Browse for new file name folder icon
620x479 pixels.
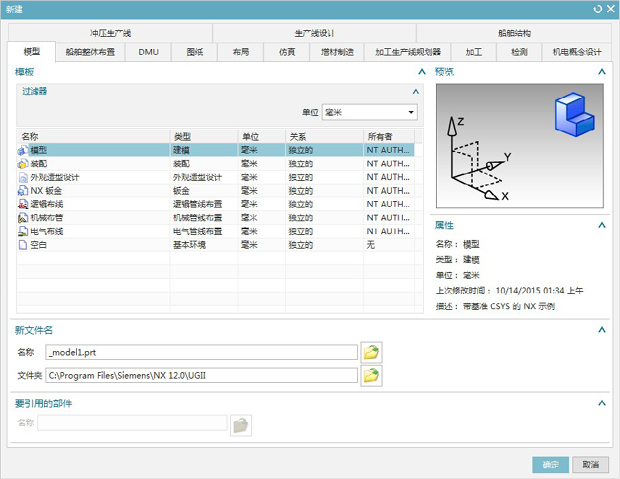(x=371, y=352)
